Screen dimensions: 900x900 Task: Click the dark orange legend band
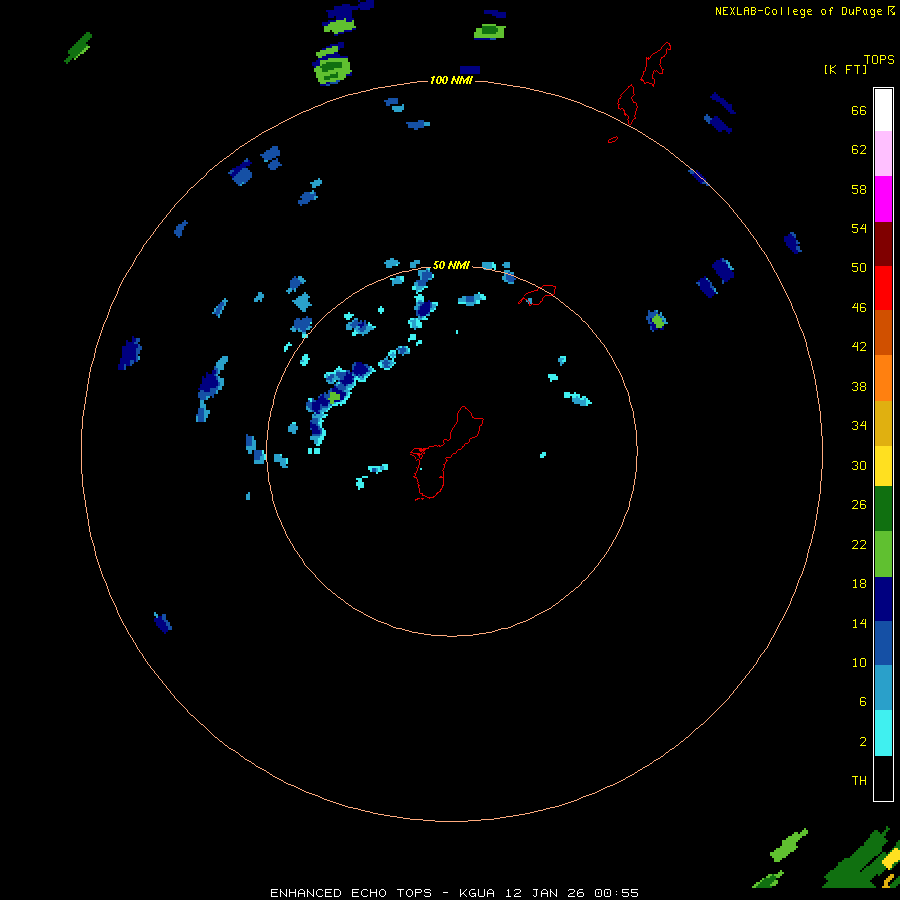[x=883, y=333]
